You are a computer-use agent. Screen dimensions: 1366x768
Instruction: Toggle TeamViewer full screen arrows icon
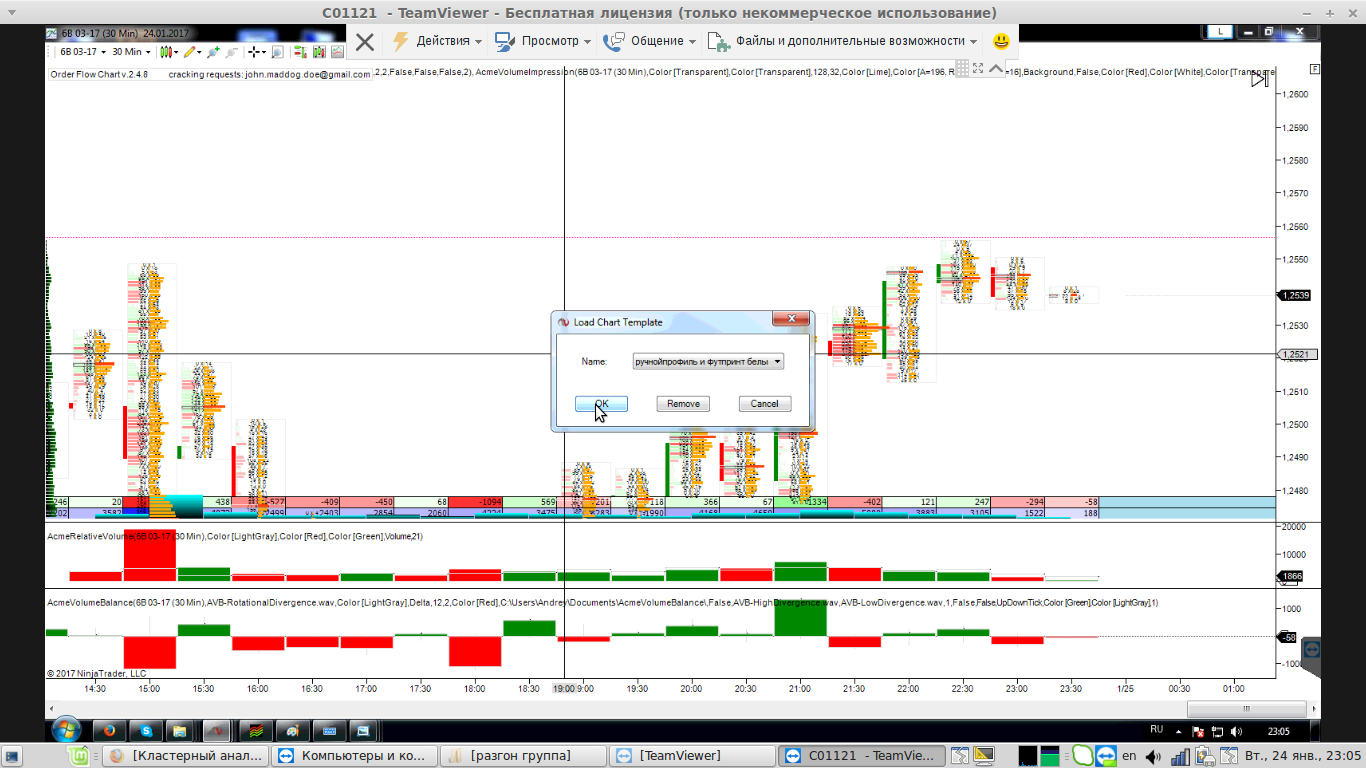978,68
